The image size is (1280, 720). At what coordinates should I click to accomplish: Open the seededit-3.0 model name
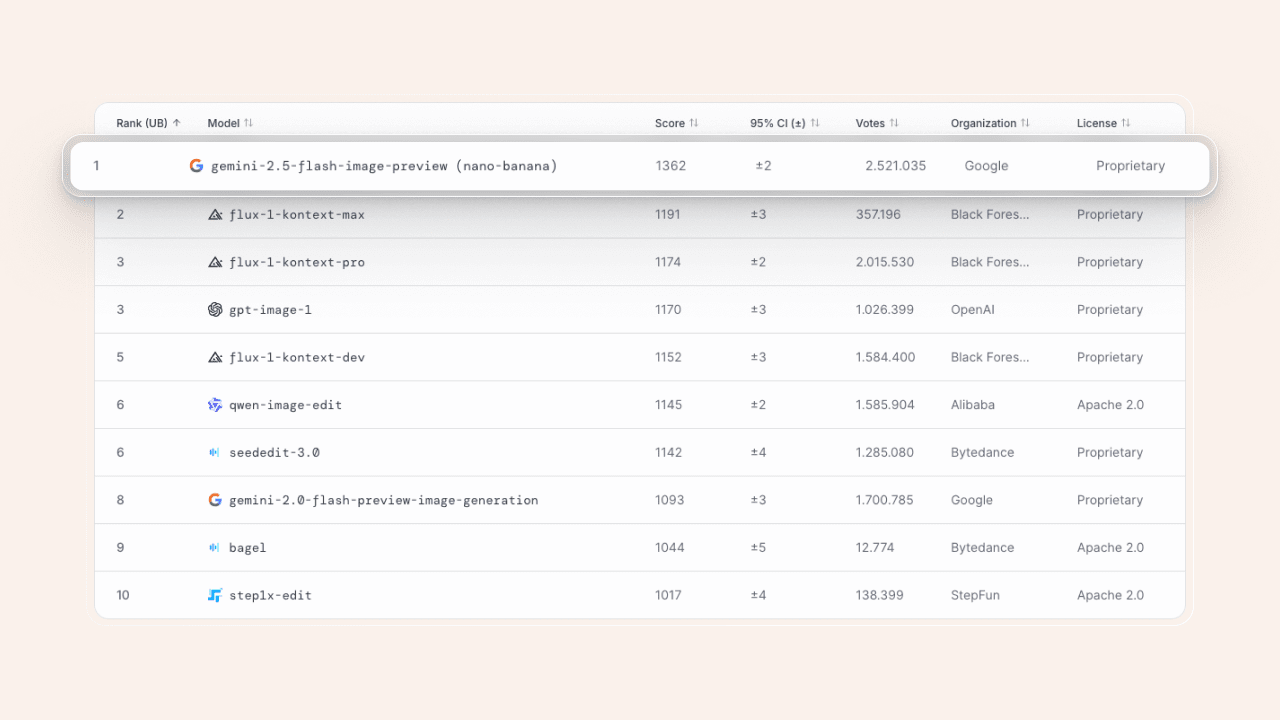[x=274, y=452]
